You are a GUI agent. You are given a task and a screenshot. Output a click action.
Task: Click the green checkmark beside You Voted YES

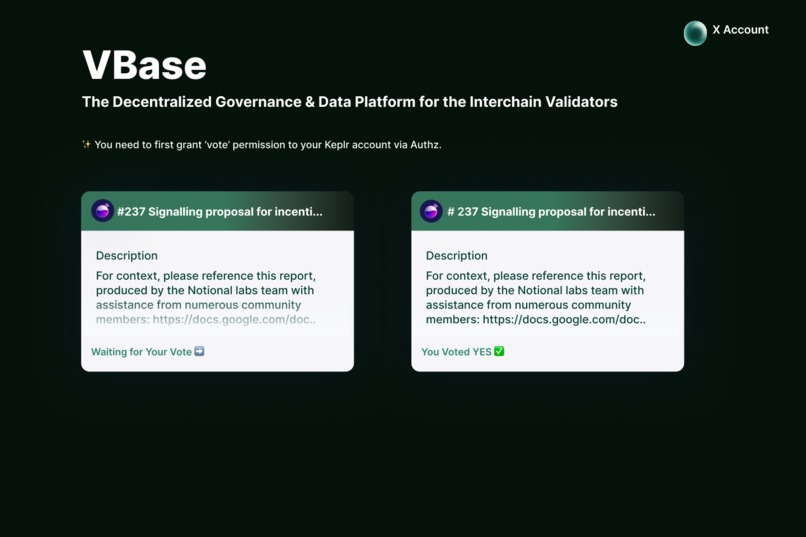coord(499,351)
